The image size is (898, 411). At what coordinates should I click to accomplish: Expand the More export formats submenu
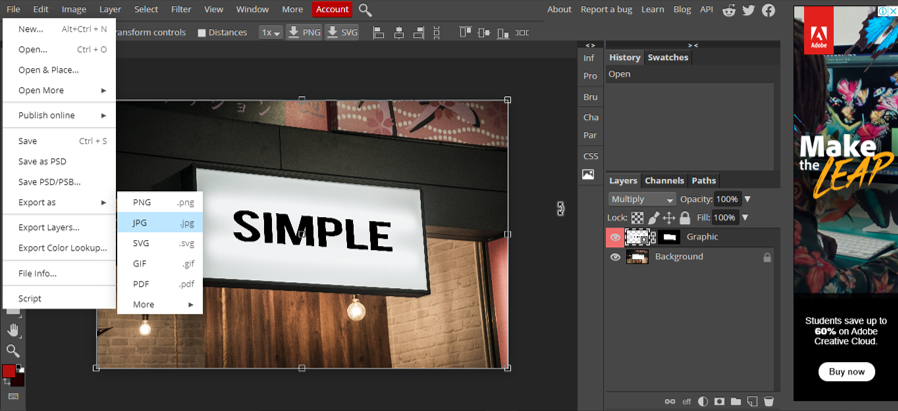coord(160,305)
